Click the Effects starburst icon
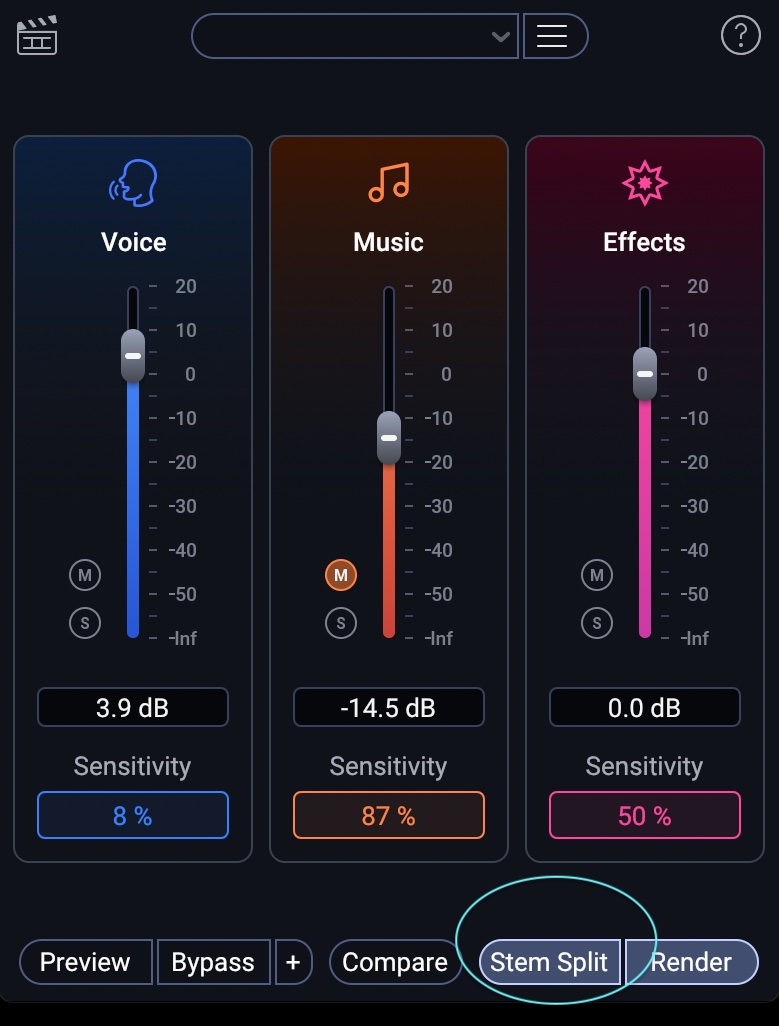The width and height of the screenshot is (779, 1026). coord(644,182)
